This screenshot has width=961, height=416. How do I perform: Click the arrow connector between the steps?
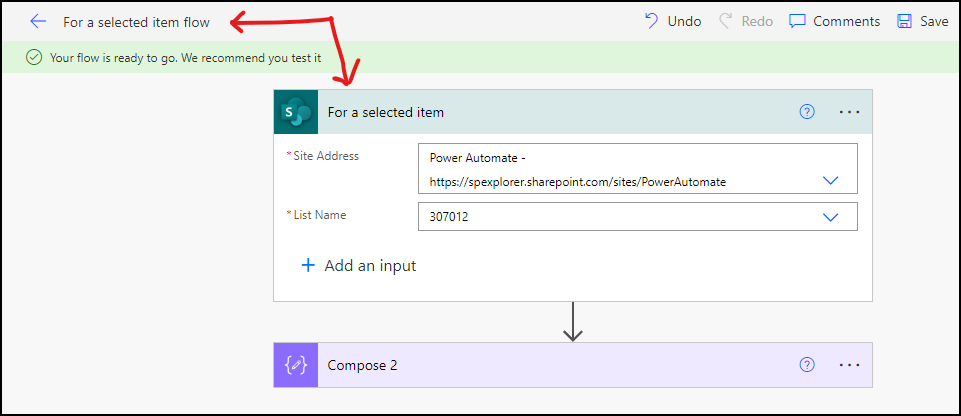(x=572, y=322)
